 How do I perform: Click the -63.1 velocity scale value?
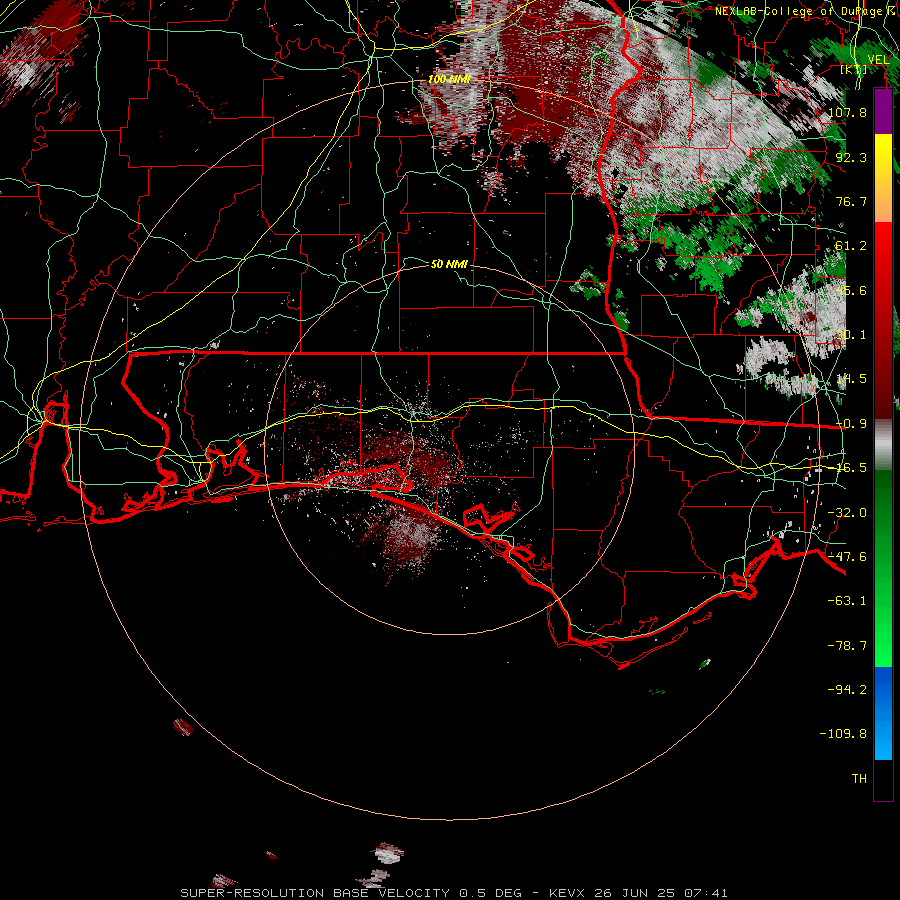847,601
